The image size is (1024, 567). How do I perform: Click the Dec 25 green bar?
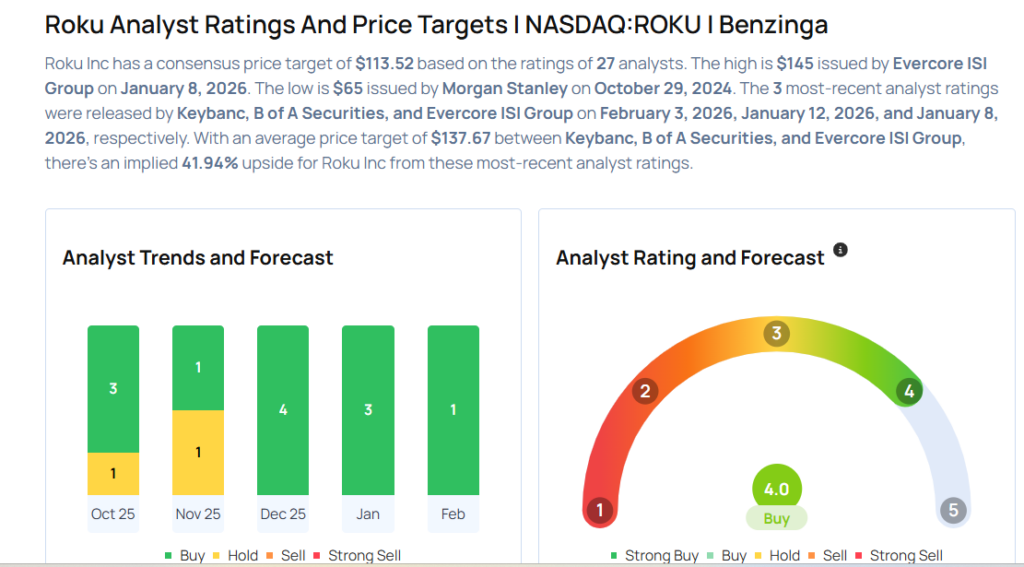[283, 410]
